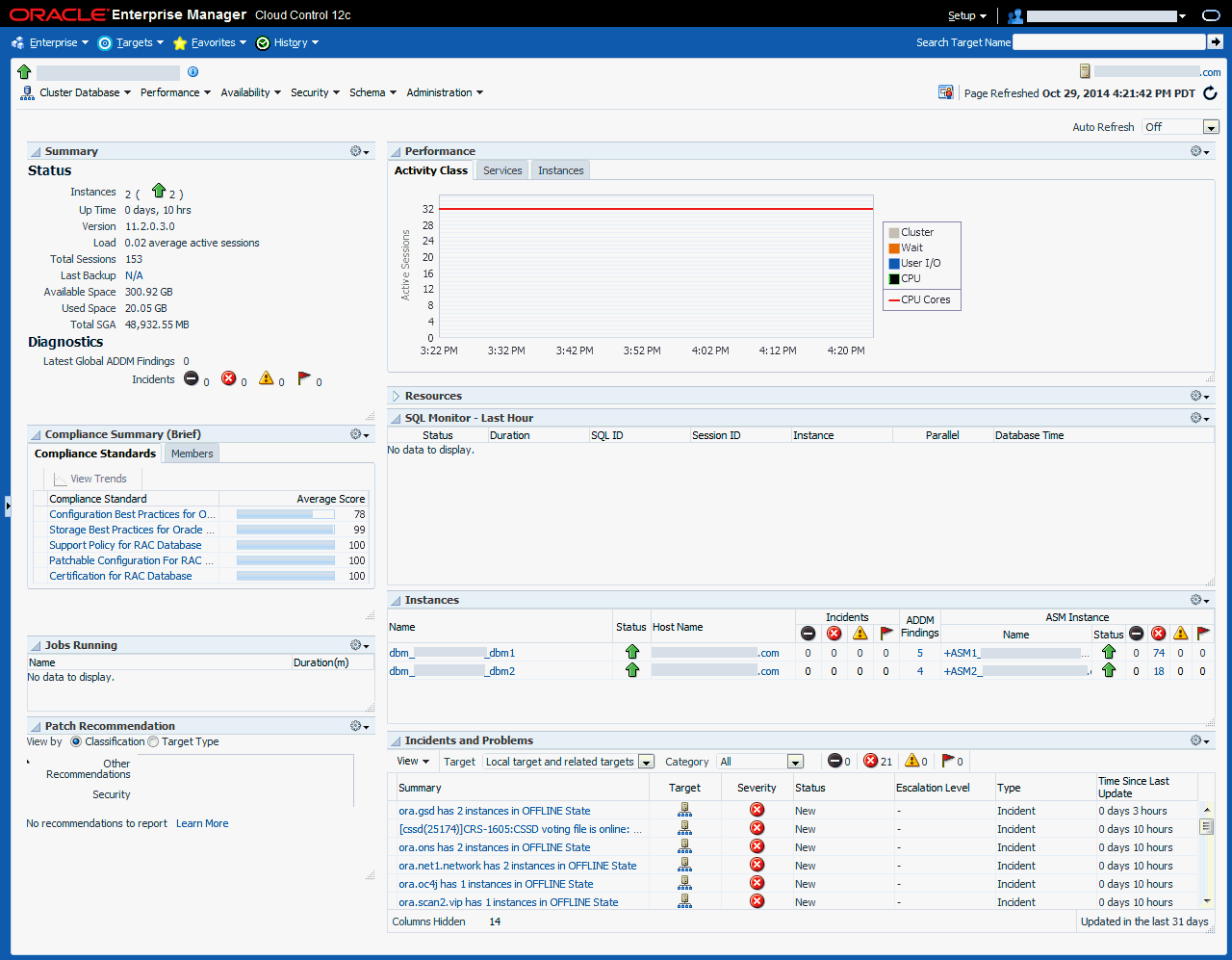This screenshot has width=1232, height=960.
Task: Open the Incidents and Problems gear icon
Action: click(1200, 740)
